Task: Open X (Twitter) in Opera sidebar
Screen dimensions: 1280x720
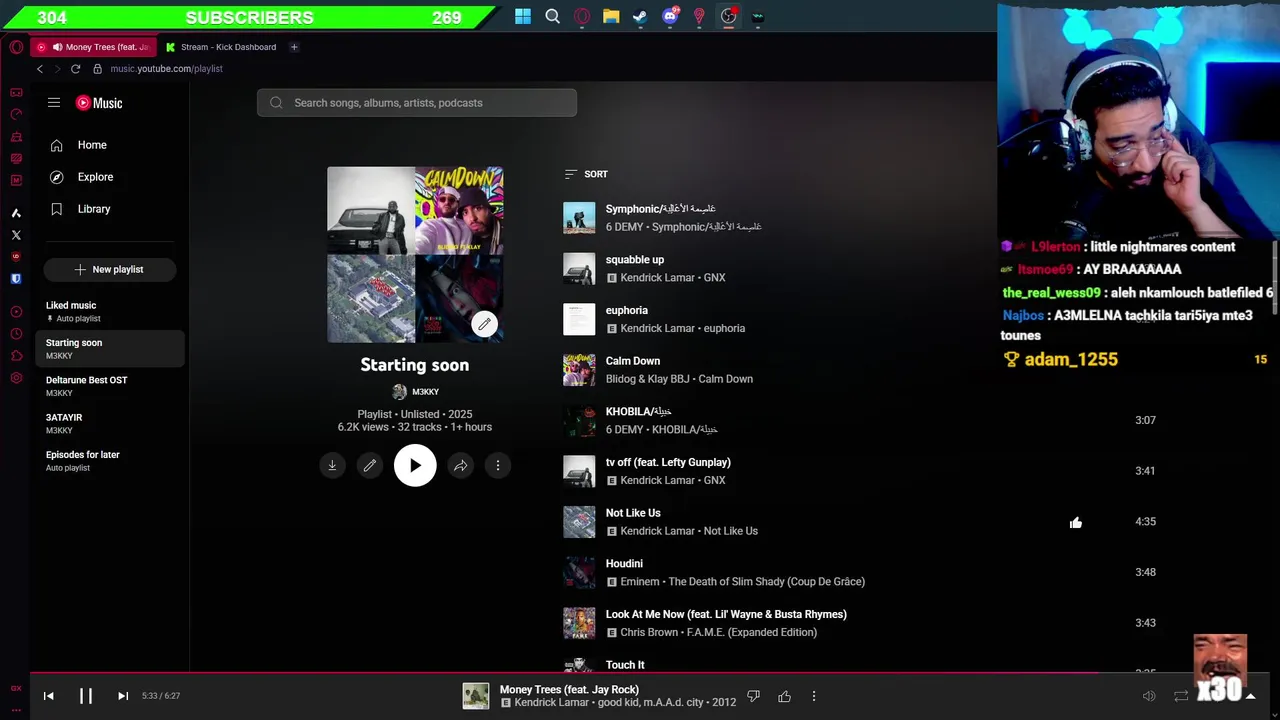Action: [x=16, y=235]
